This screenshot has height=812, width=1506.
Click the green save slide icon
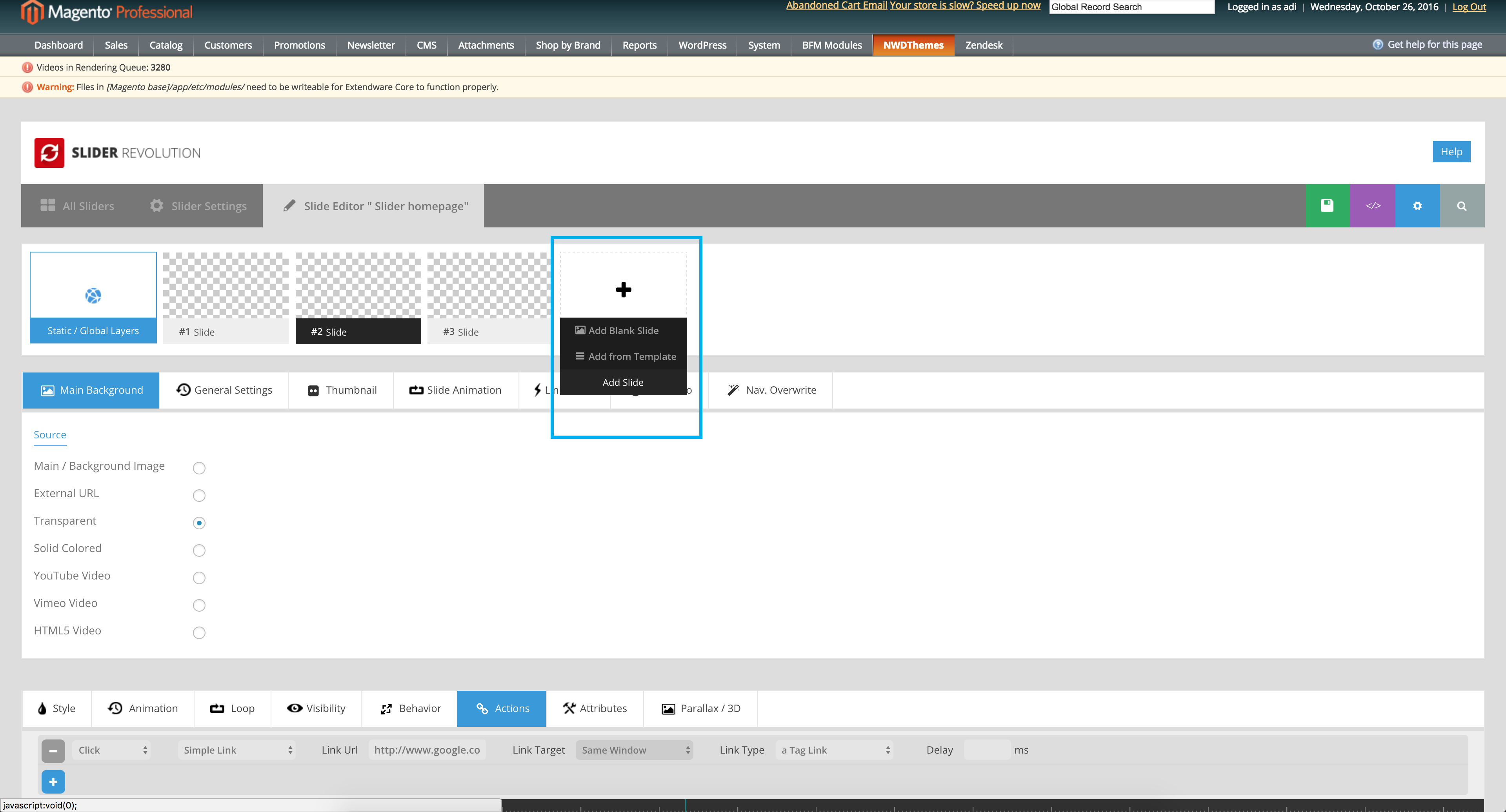pos(1327,206)
